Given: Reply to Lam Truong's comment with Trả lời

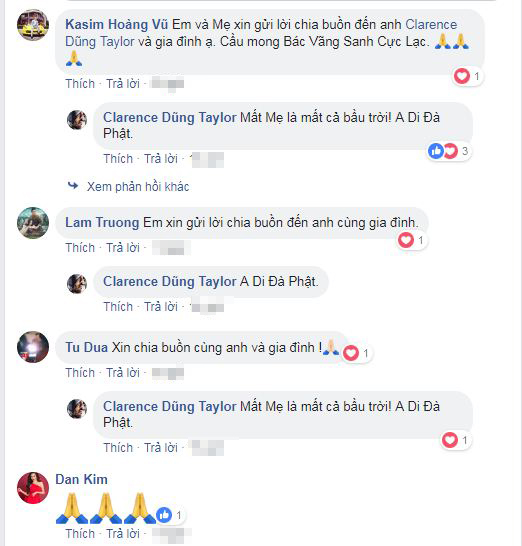Looking at the screenshot, I should (x=123, y=248).
